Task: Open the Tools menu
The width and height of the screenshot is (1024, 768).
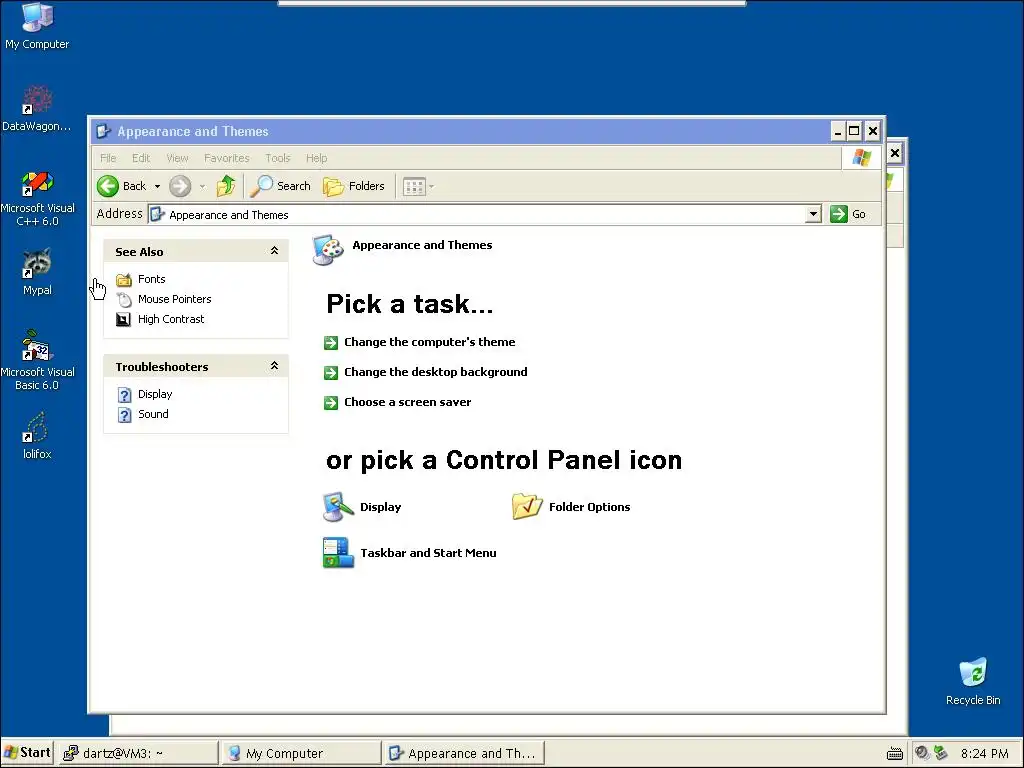Action: [x=278, y=158]
